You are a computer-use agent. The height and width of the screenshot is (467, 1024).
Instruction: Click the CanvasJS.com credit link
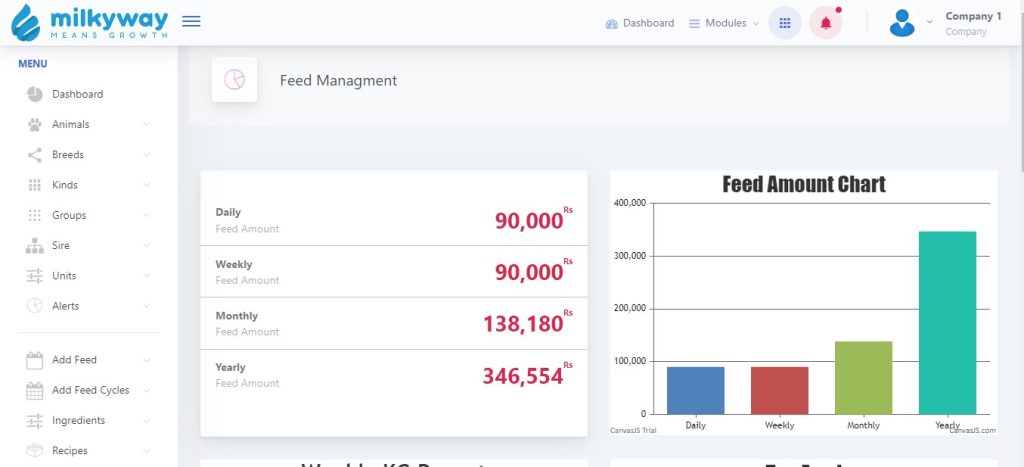click(x=972, y=430)
